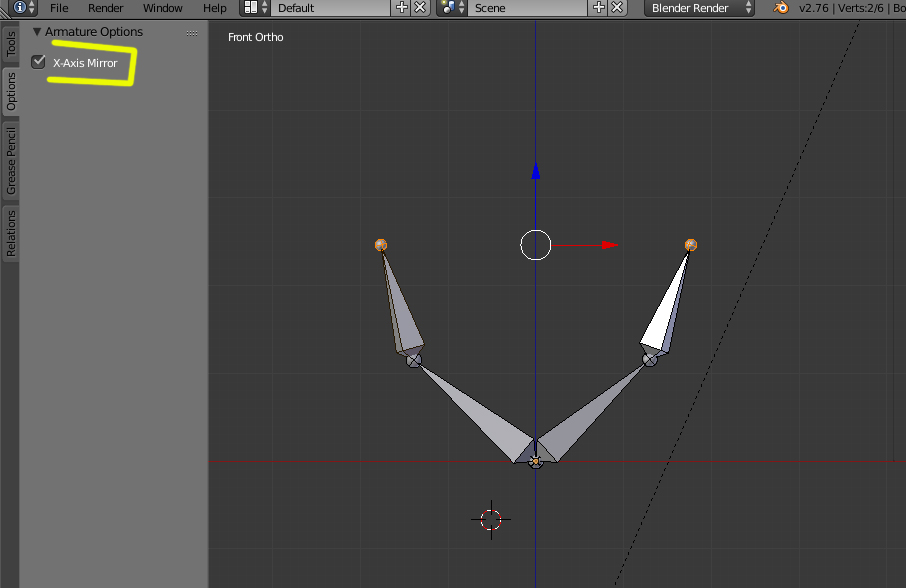
Task: Collapse the Armature Options panel
Action: tap(37, 32)
